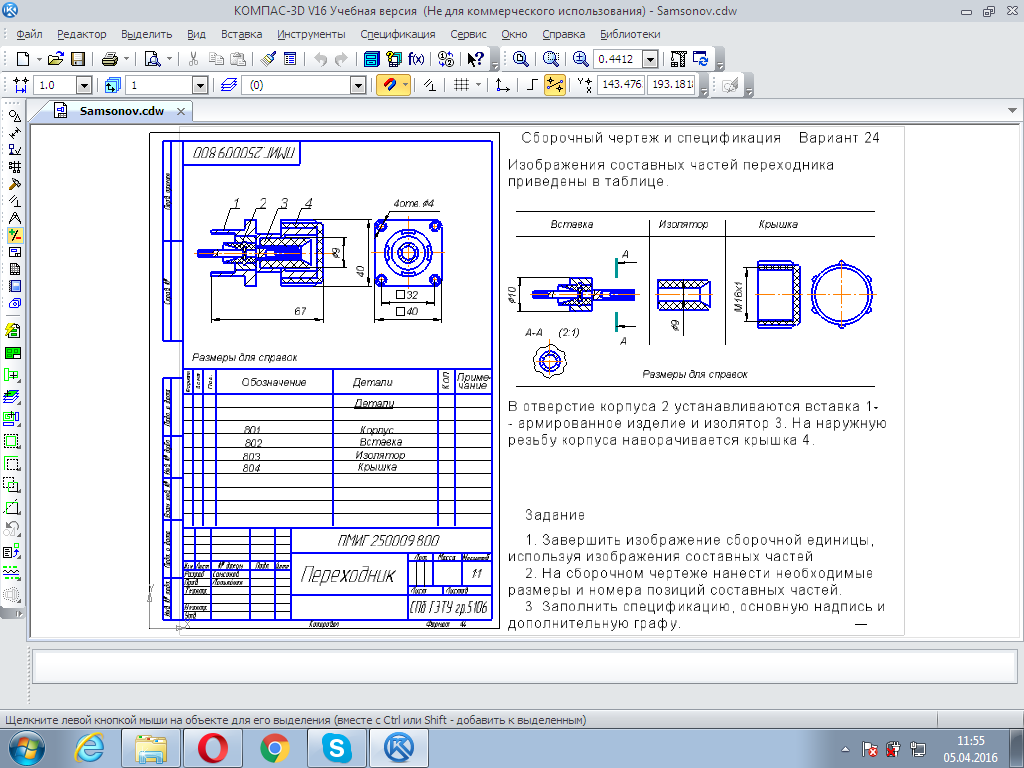Select the Measurement compass icon in sidebar

tap(14, 217)
